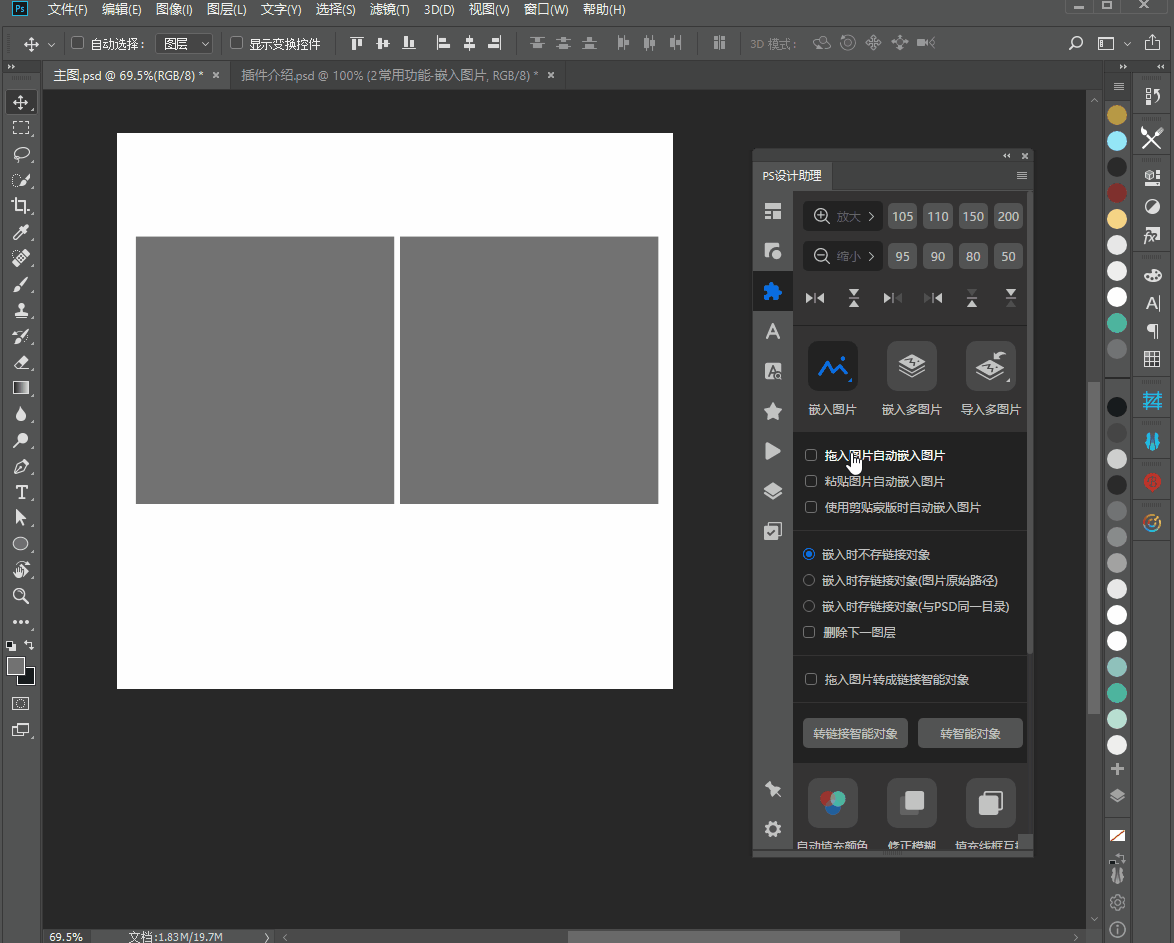Switch to 主图.psd document tab
The height and width of the screenshot is (943, 1174).
coord(128,76)
